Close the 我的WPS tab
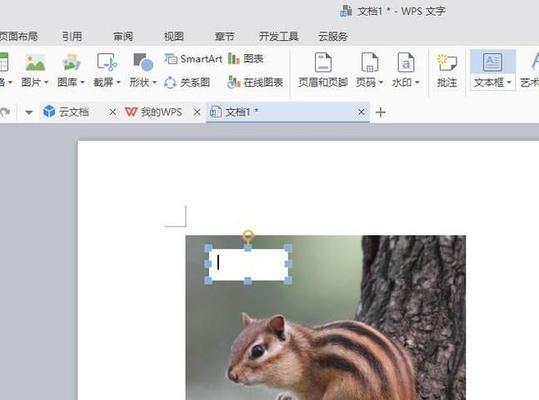The height and width of the screenshot is (400, 539). point(197,112)
